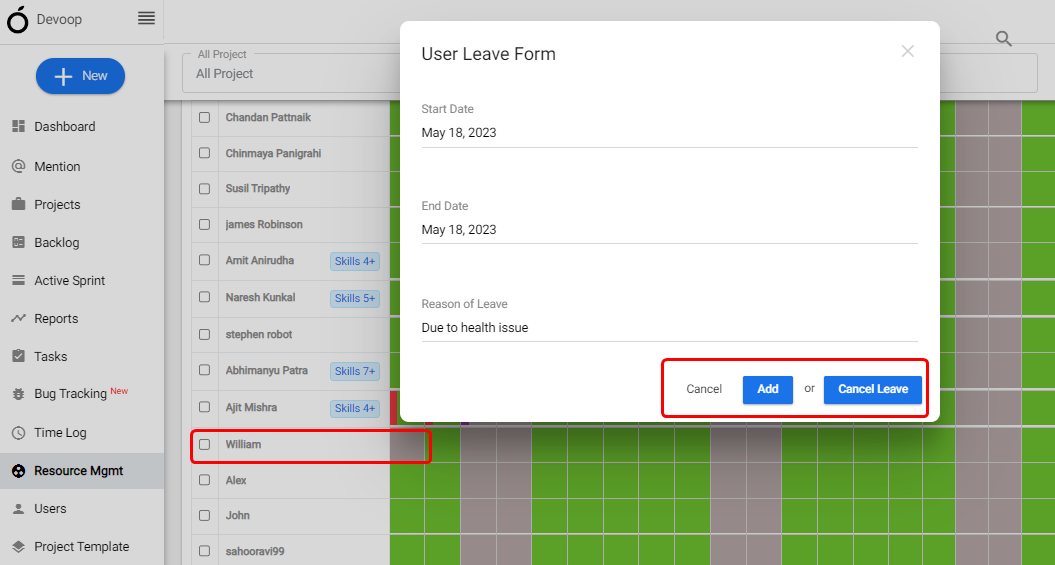Click the blue Add button

[768, 389]
